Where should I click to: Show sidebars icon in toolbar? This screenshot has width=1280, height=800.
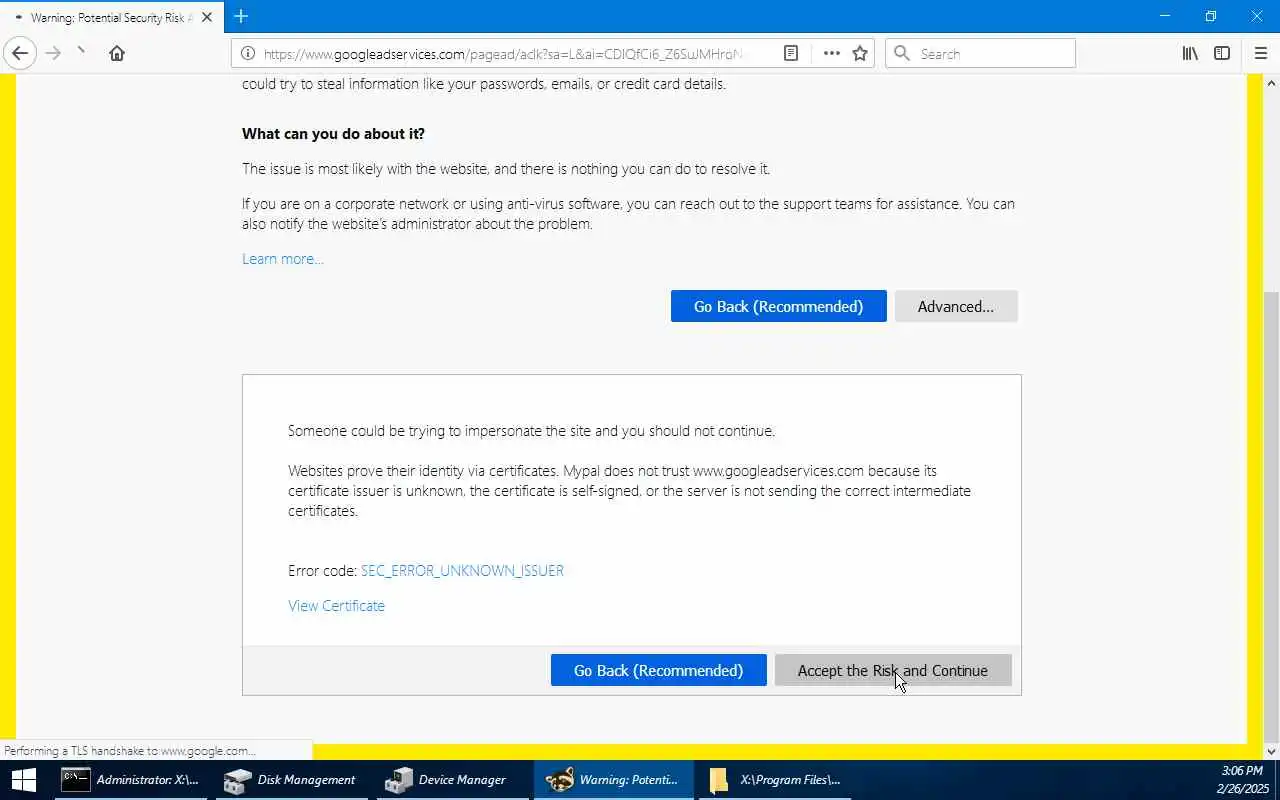[1222, 54]
